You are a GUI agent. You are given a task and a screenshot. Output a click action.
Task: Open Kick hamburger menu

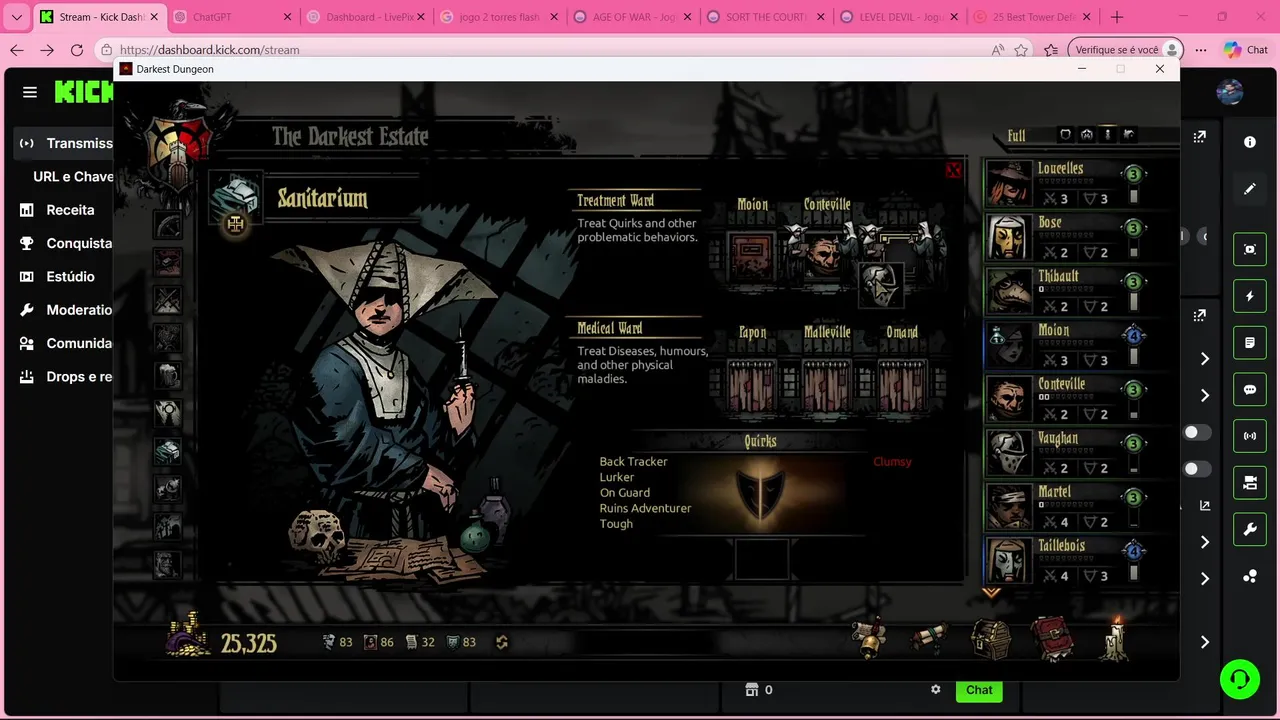pos(30,92)
